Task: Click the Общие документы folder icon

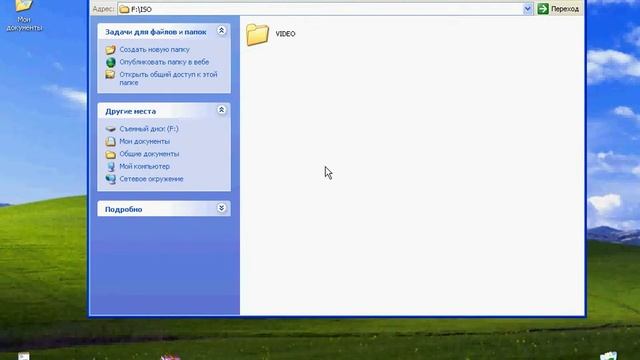Action: point(110,154)
